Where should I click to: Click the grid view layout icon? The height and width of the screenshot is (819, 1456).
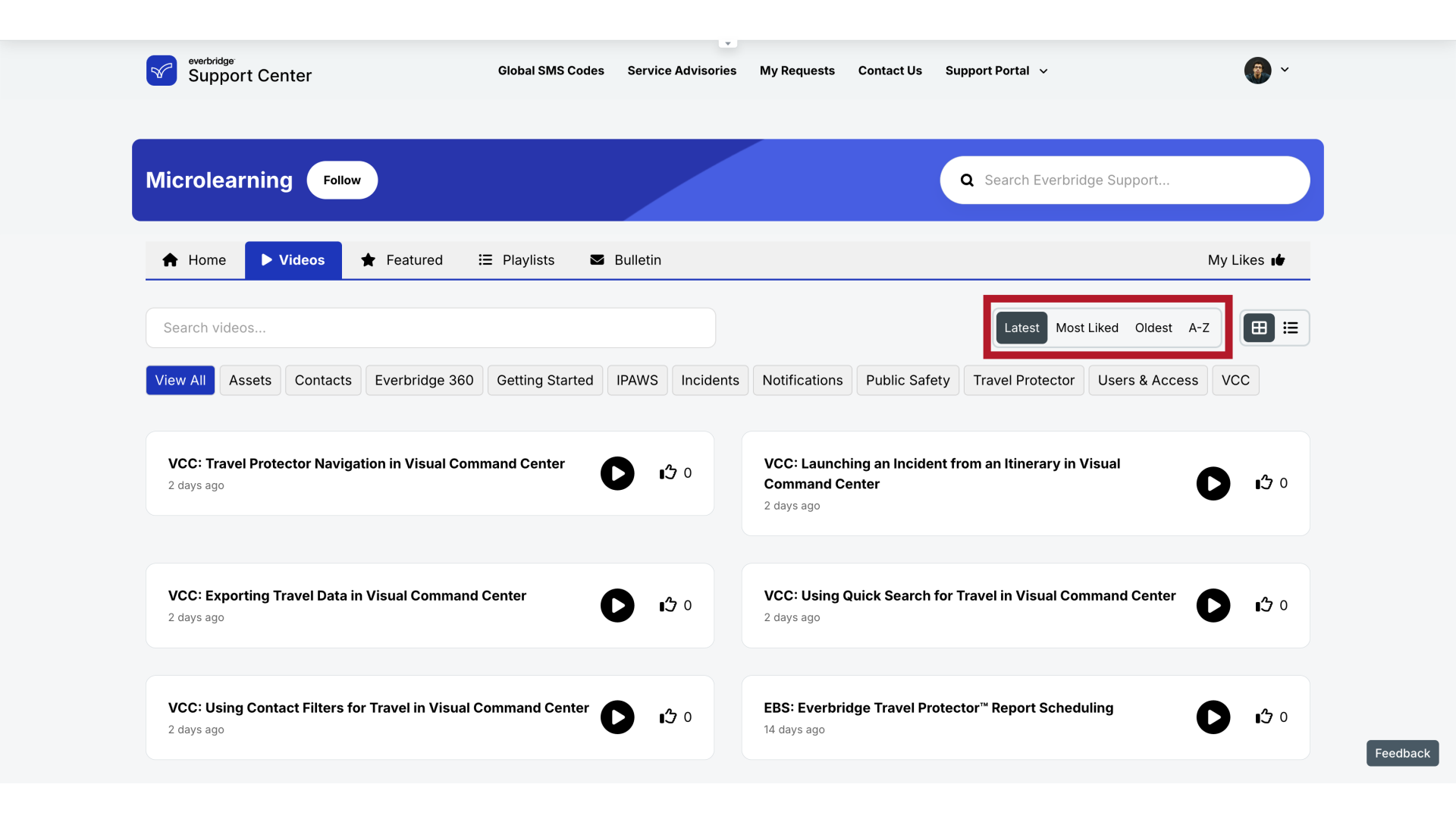(x=1259, y=327)
